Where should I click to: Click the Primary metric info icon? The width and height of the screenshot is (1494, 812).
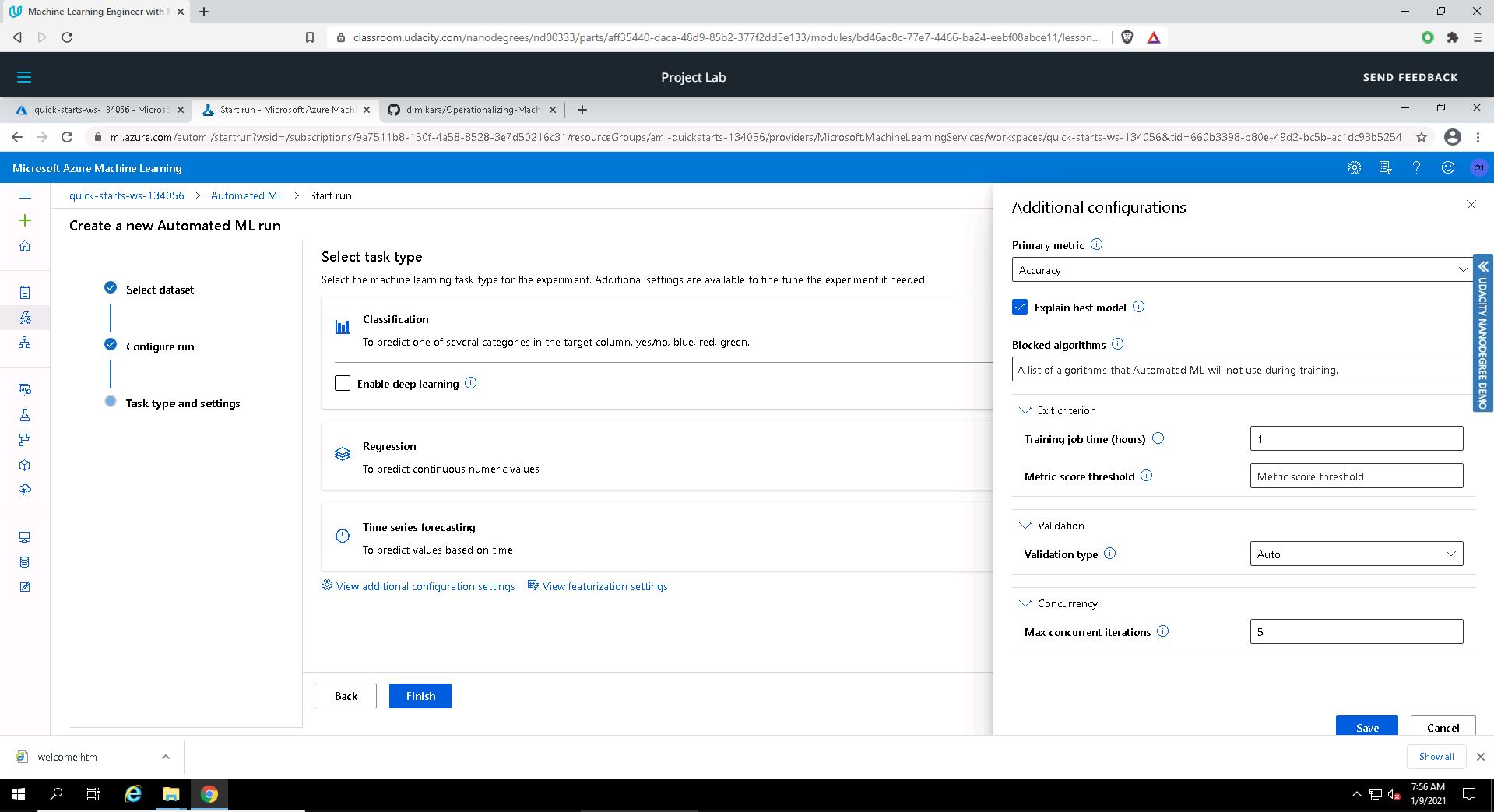1096,244
